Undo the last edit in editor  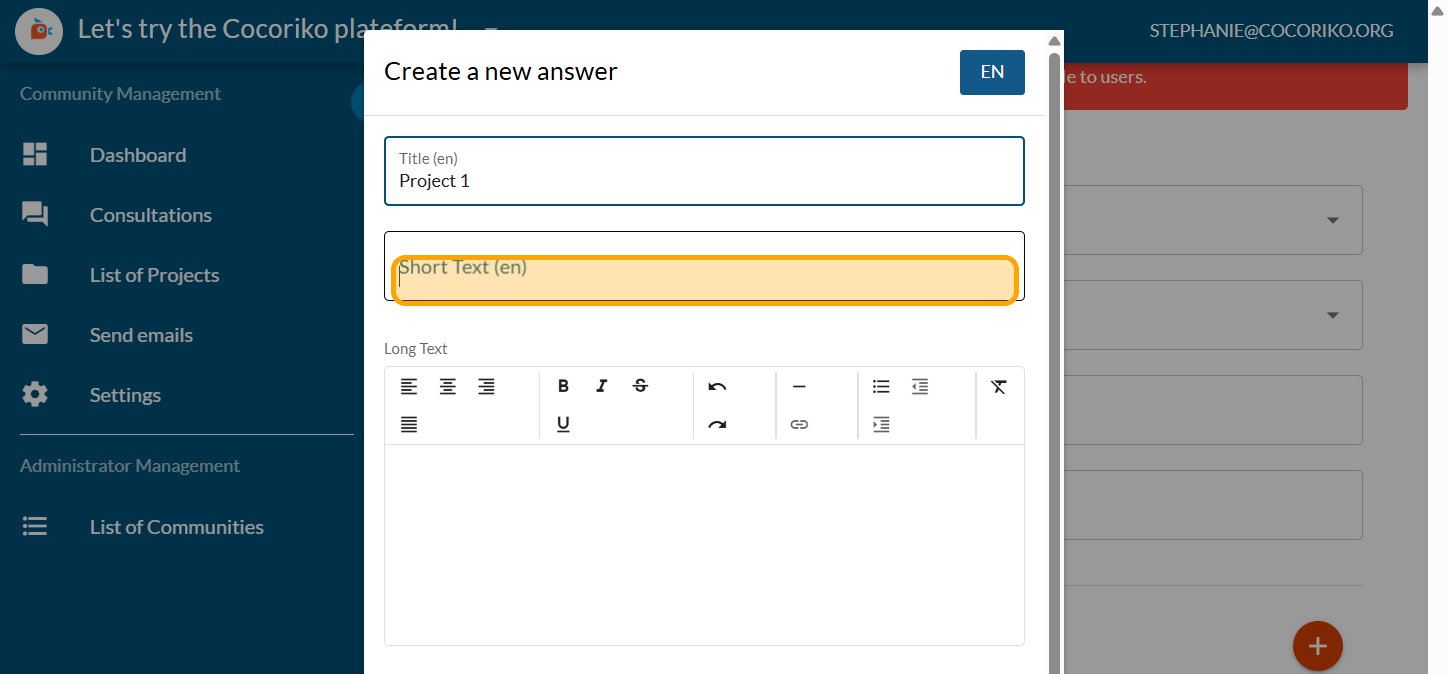[x=717, y=387]
